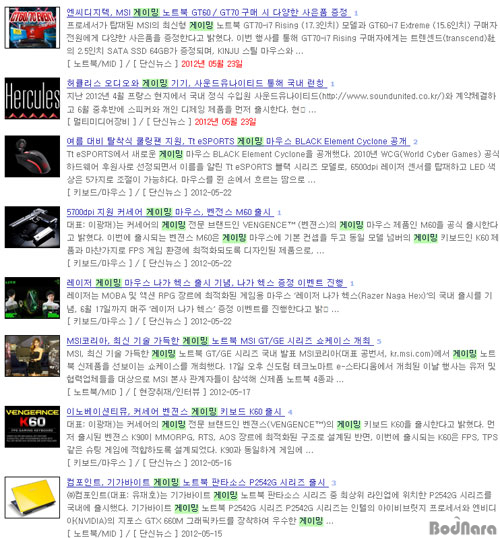Click comment count beside K60 headline
500x538 pixels.
(290, 412)
